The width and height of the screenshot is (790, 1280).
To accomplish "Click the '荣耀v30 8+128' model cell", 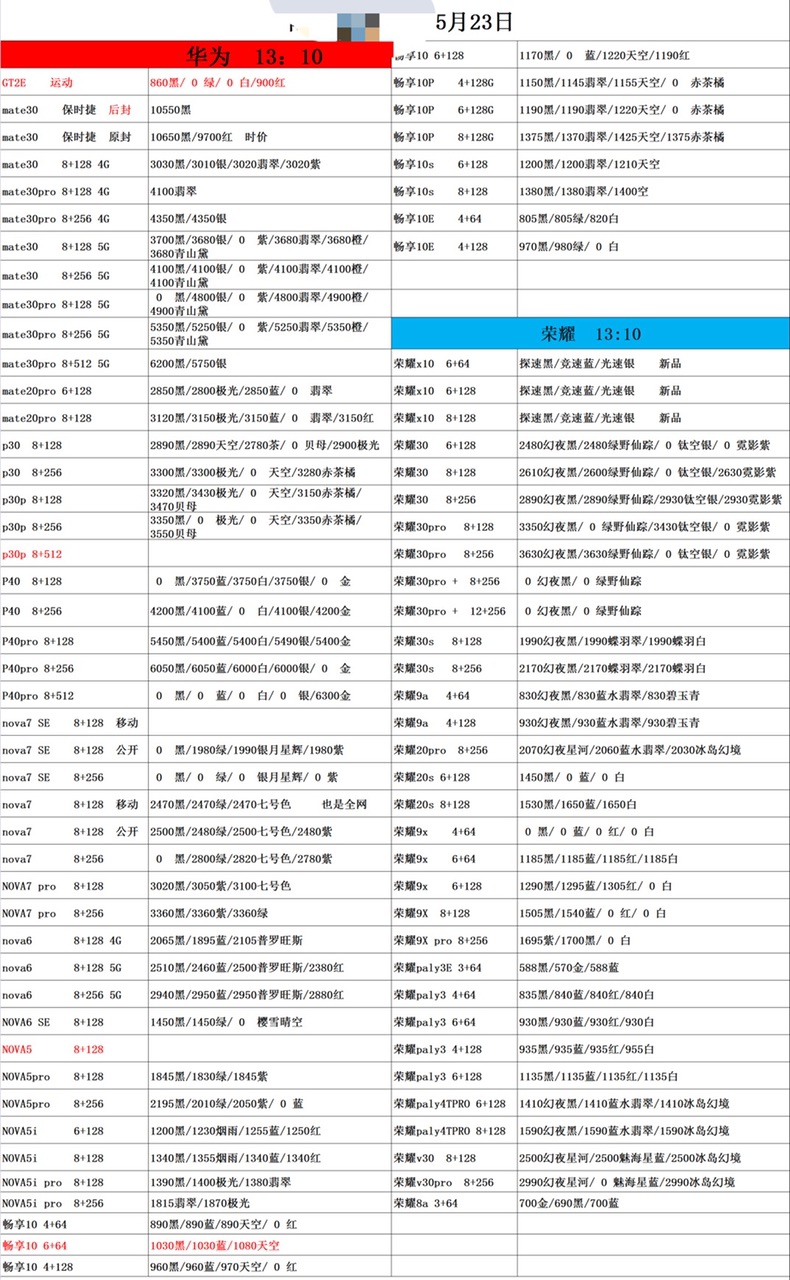I will point(454,1158).
